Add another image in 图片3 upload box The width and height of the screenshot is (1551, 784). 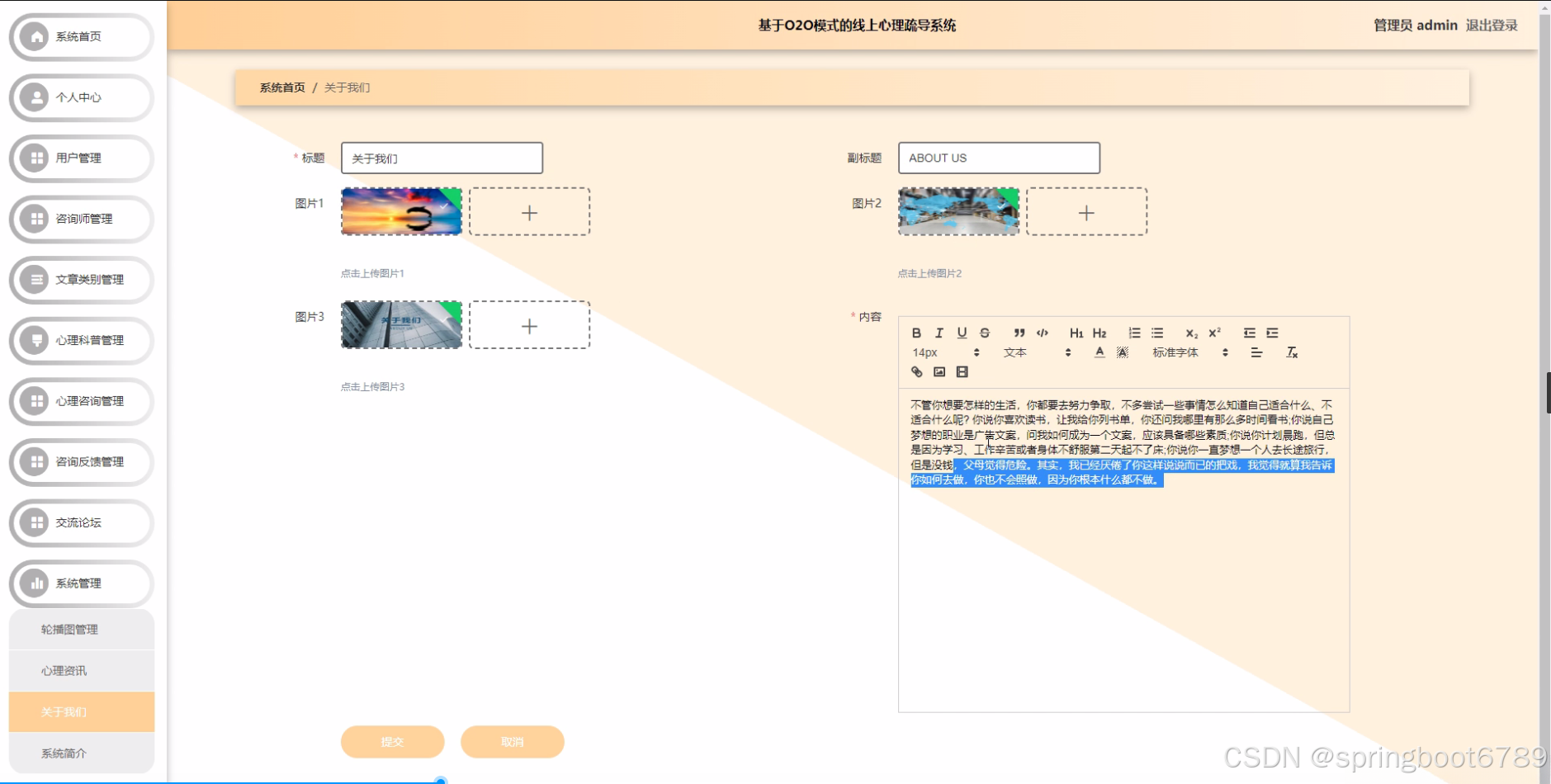pos(529,325)
